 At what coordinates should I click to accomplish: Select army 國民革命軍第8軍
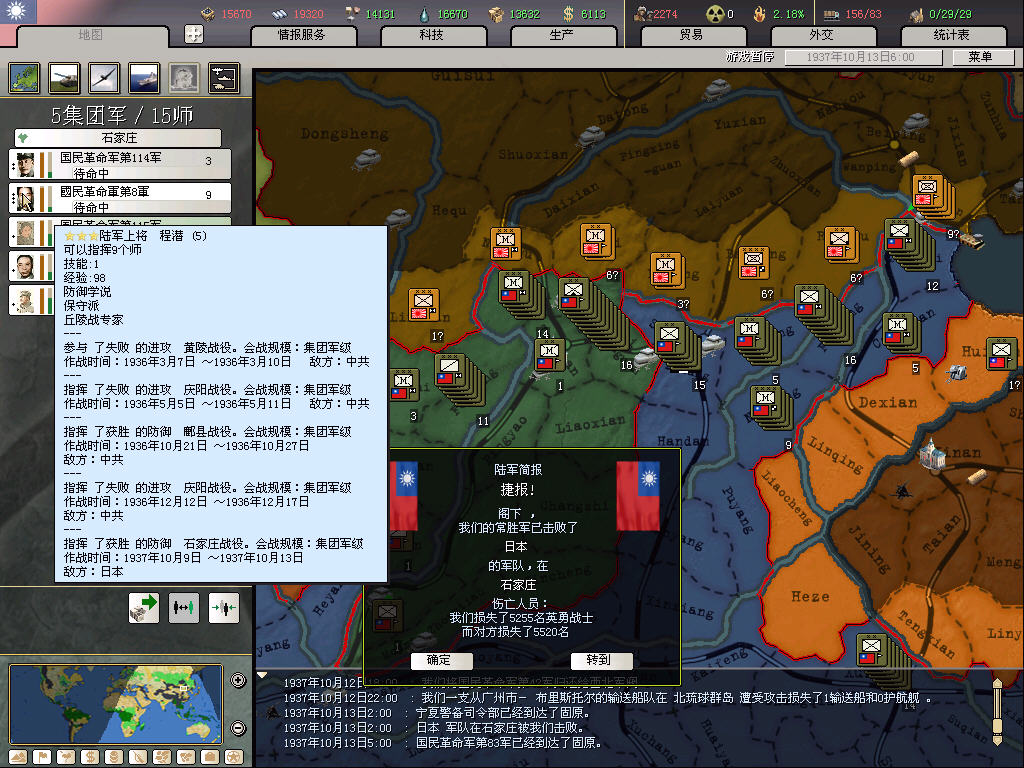pos(120,198)
